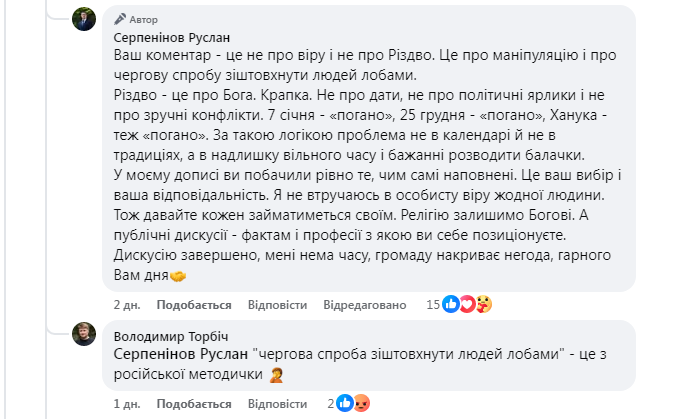Click the handshake emoji after 'Вам дня'

click(x=180, y=275)
